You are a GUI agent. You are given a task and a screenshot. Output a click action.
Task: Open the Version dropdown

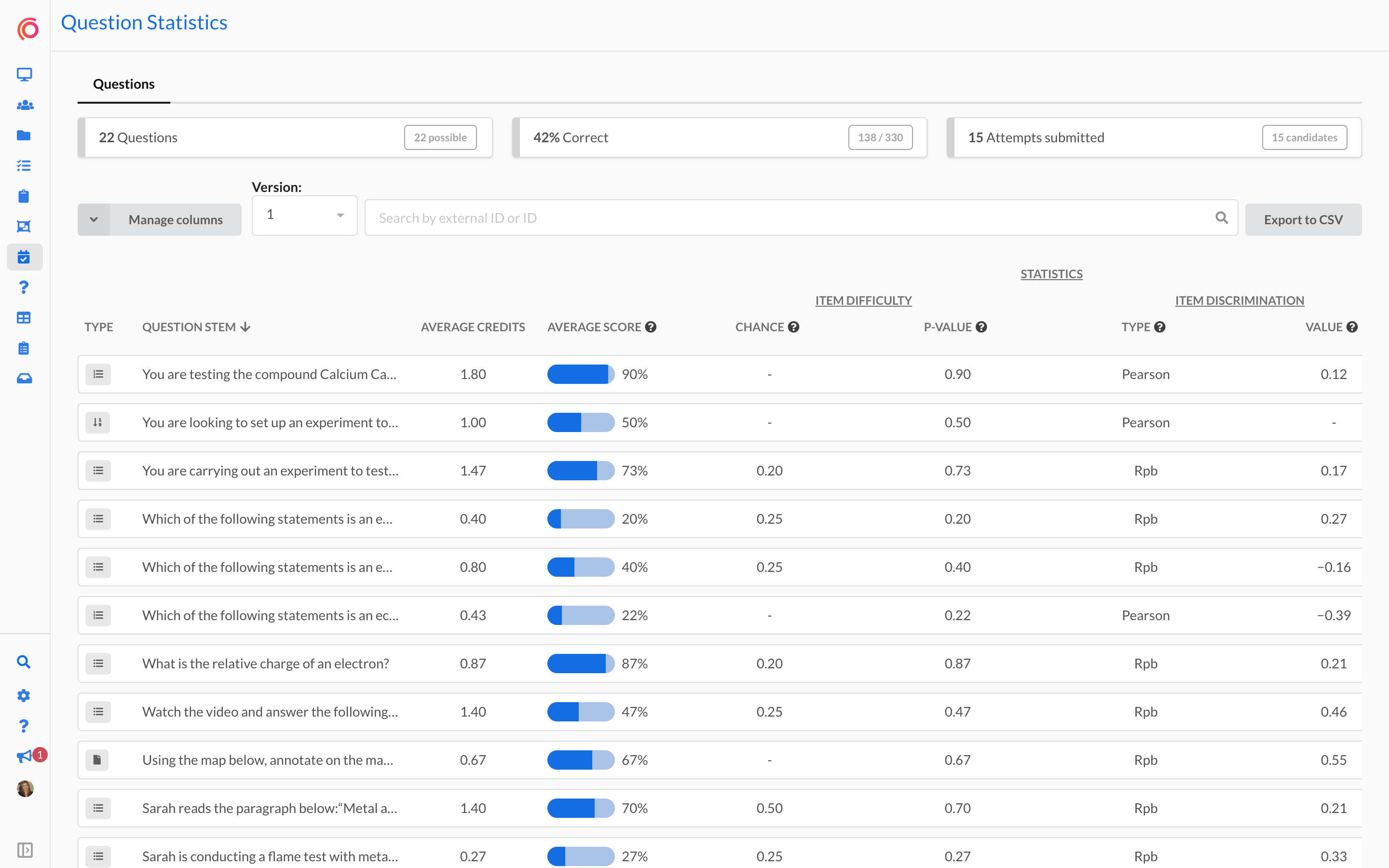coord(304,215)
